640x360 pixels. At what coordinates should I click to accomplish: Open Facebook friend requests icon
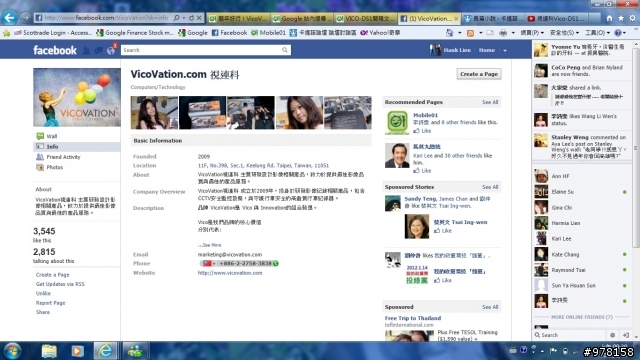87,50
